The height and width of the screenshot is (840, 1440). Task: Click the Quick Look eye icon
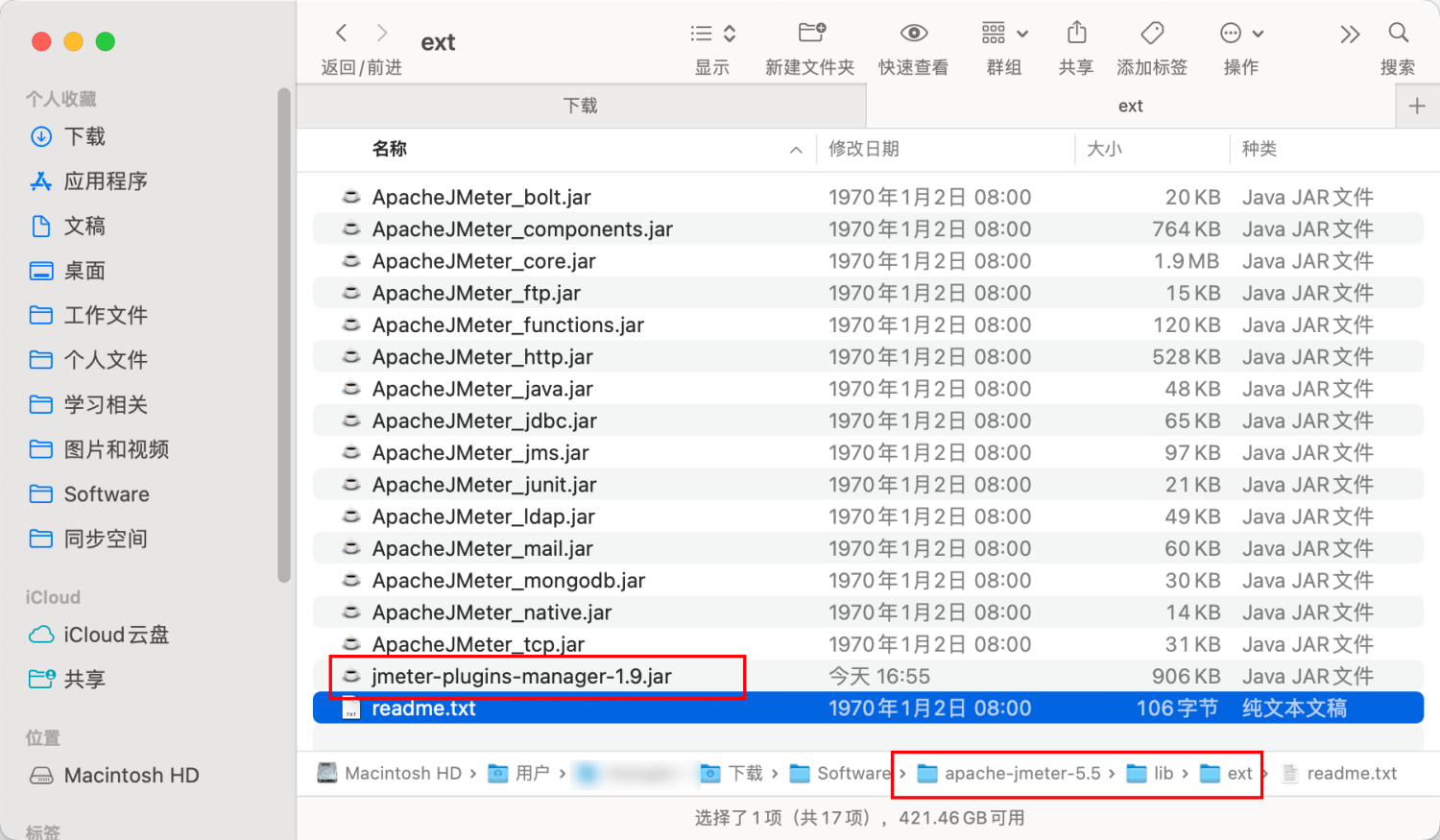pos(914,34)
